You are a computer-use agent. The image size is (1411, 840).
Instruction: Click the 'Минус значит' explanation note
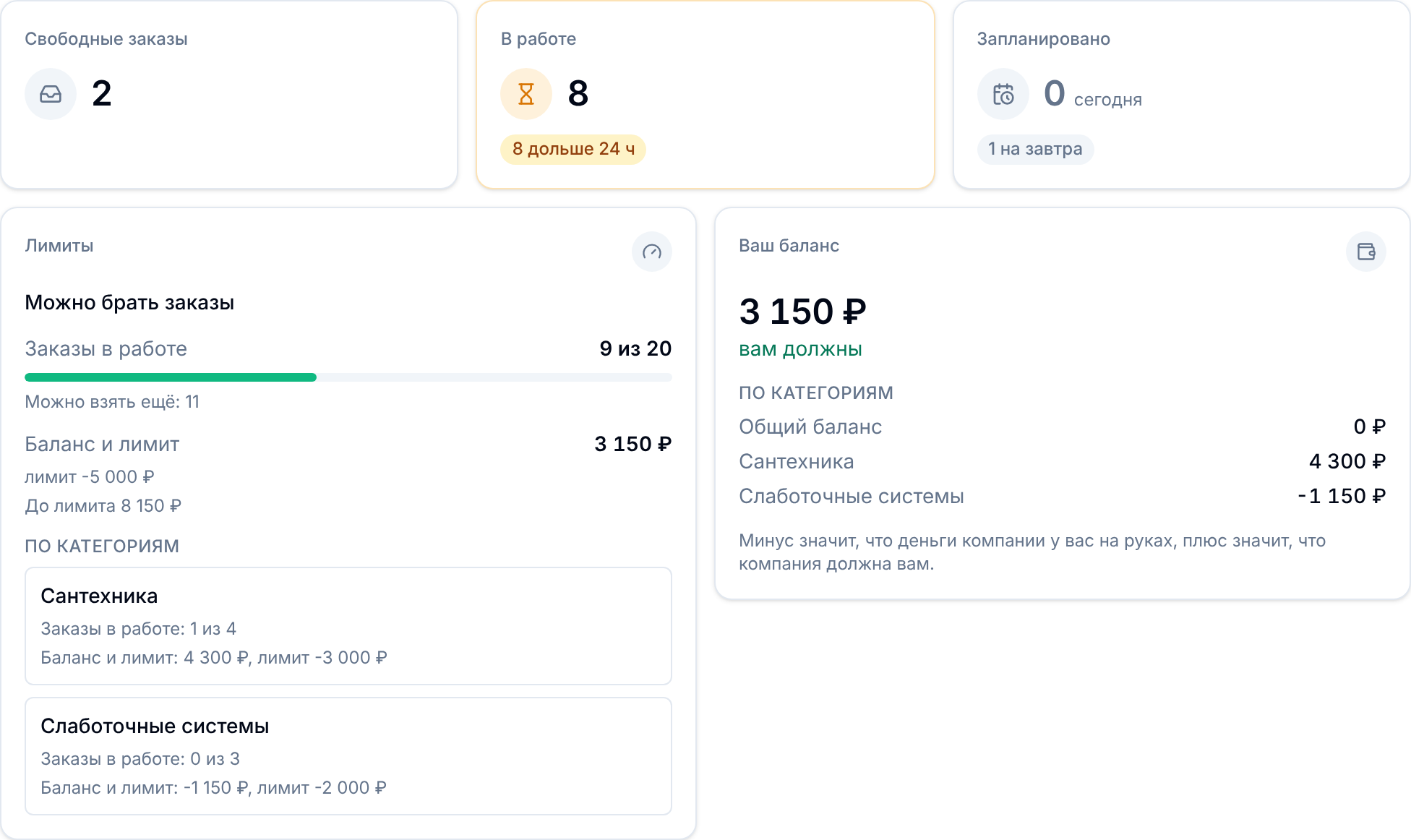coord(1032,552)
